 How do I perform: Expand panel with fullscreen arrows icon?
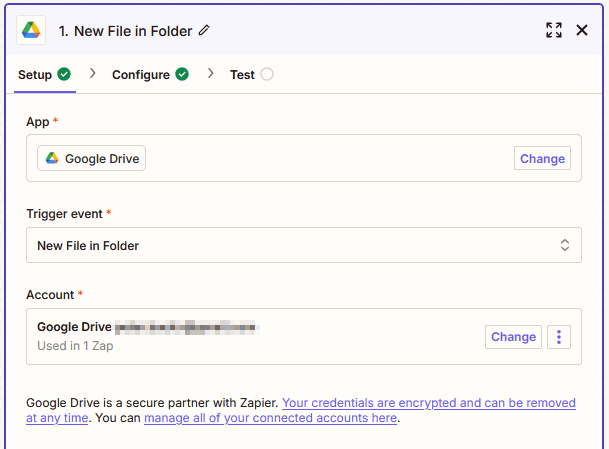pos(554,30)
